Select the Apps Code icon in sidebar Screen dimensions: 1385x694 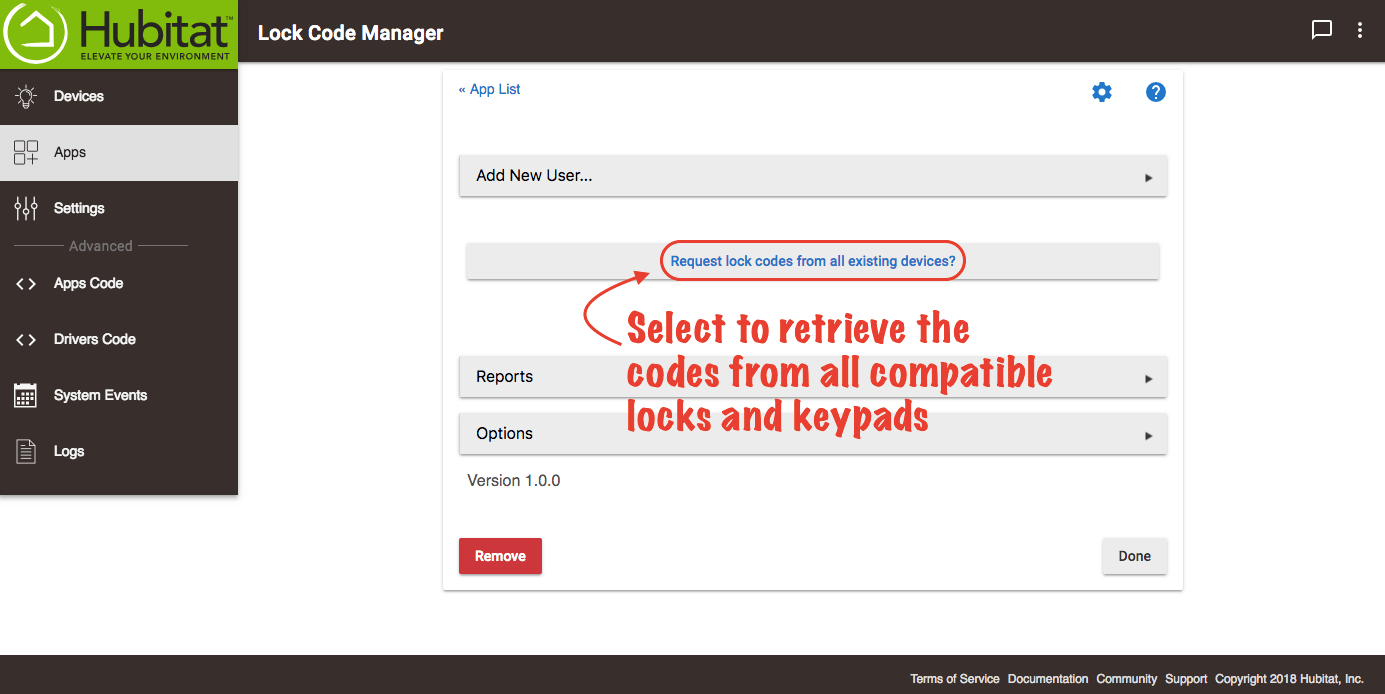tap(26, 283)
